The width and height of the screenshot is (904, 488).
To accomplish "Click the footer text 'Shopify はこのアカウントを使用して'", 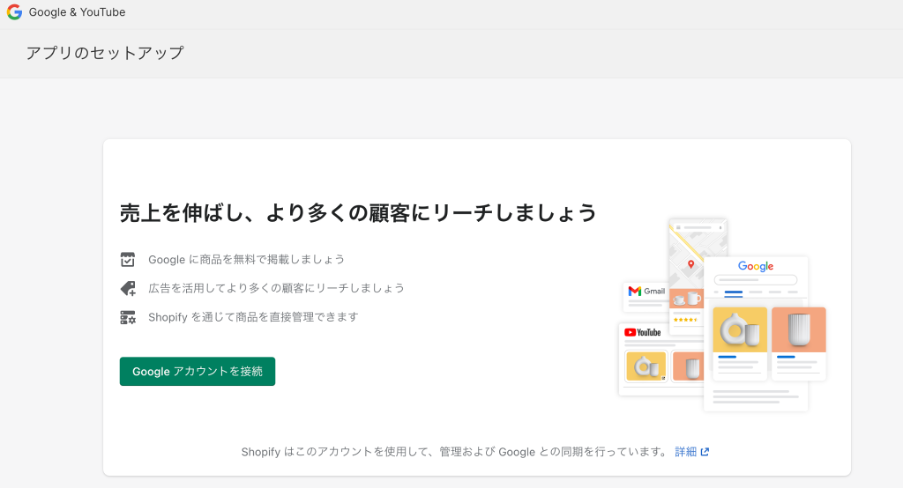I will 336,452.
